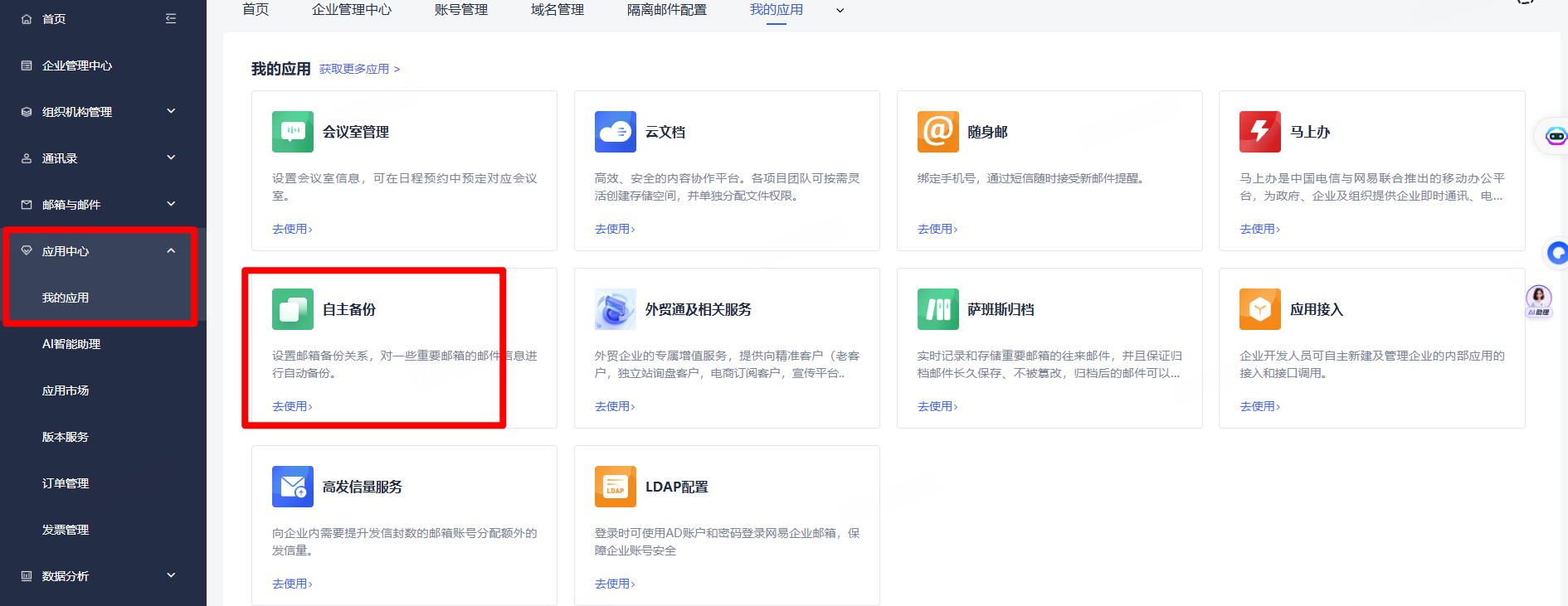Click the 萨班斯归档 card title
Screen dimensions: 1568x606
pos(1001,309)
